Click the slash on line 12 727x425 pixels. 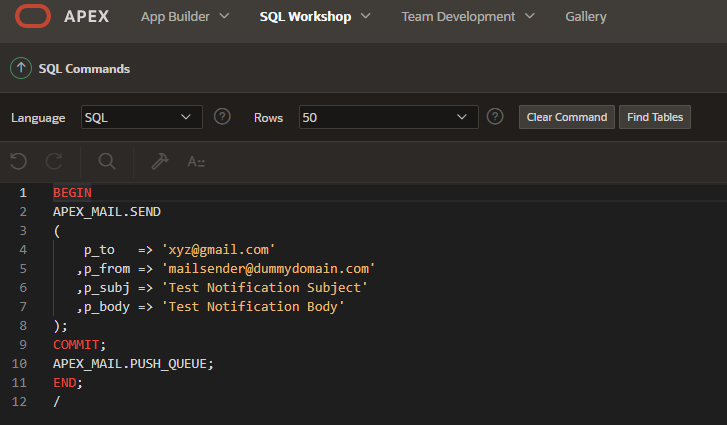click(x=57, y=402)
